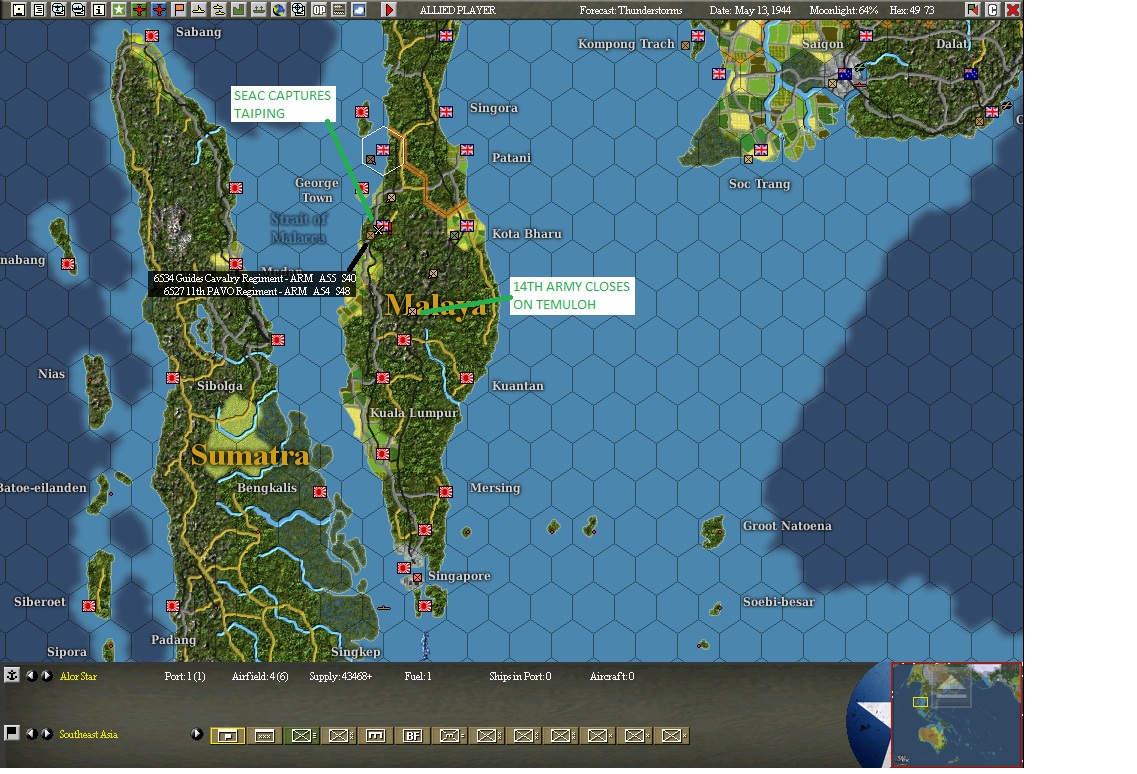
Task: Click the Southeast Asia command name
Action: click(x=88, y=734)
